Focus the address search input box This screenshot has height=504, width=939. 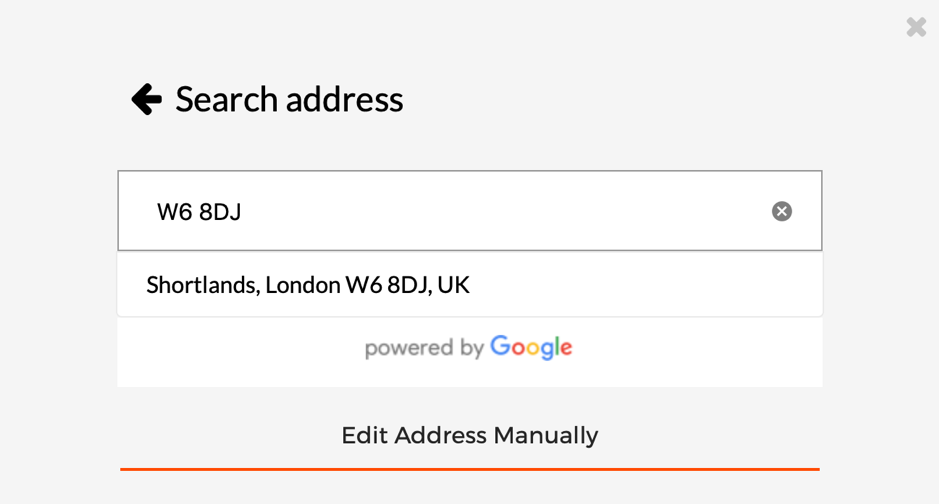470,211
